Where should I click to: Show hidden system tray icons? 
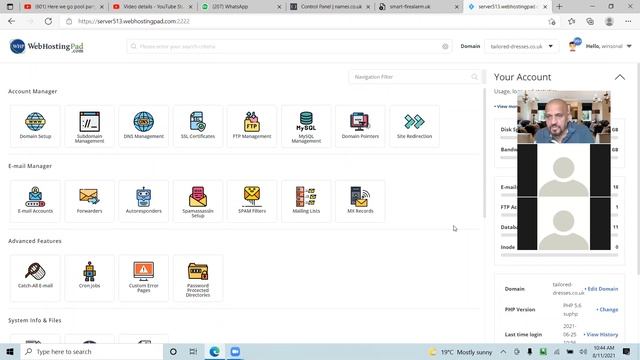pyautogui.click(x=503, y=352)
